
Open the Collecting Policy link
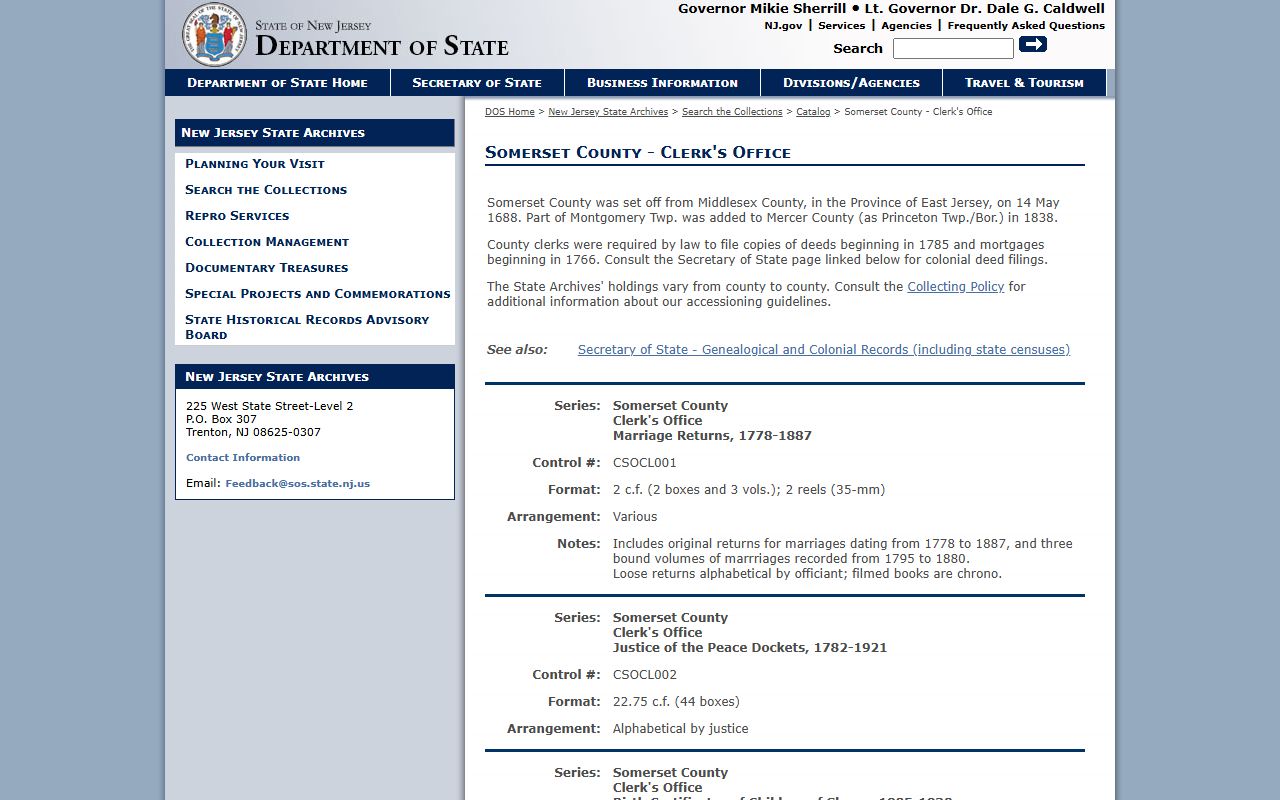click(x=955, y=287)
